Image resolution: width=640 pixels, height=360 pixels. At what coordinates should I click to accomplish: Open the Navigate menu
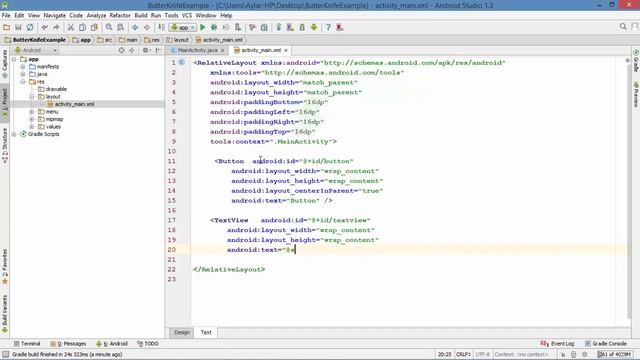click(54, 16)
